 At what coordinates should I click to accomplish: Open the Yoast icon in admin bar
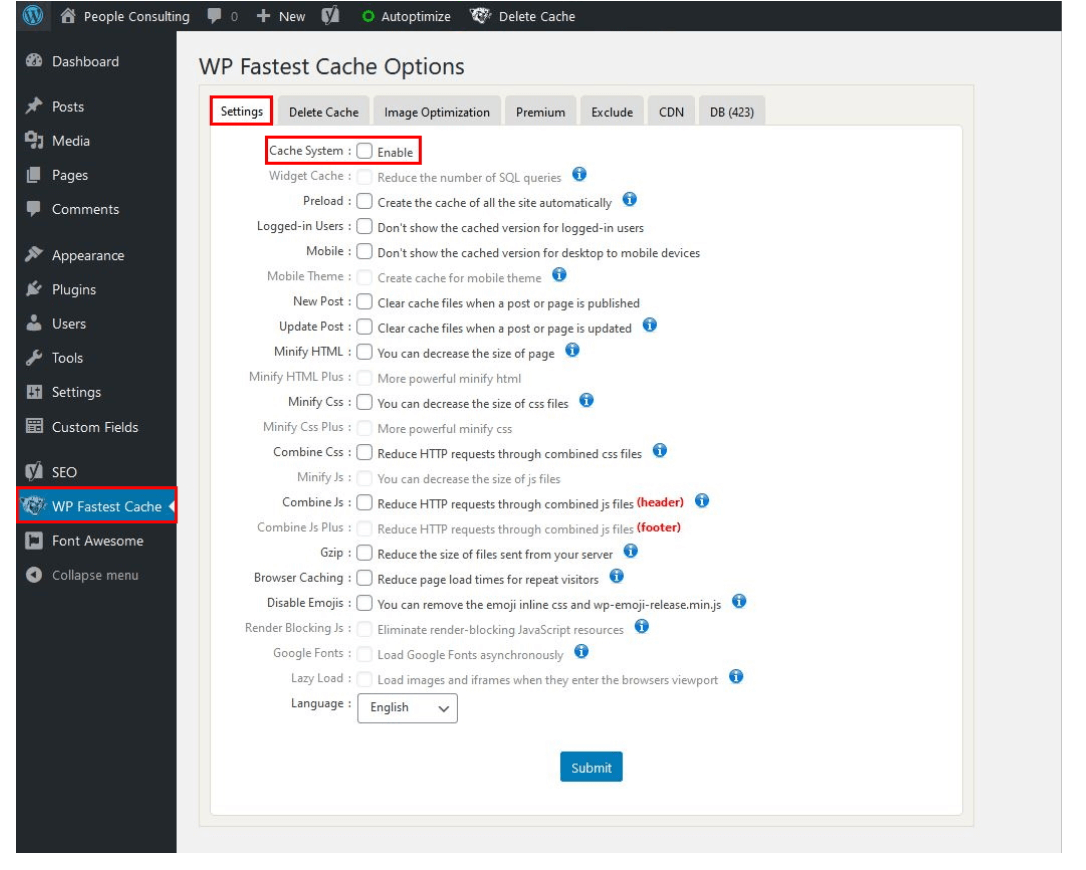330,15
